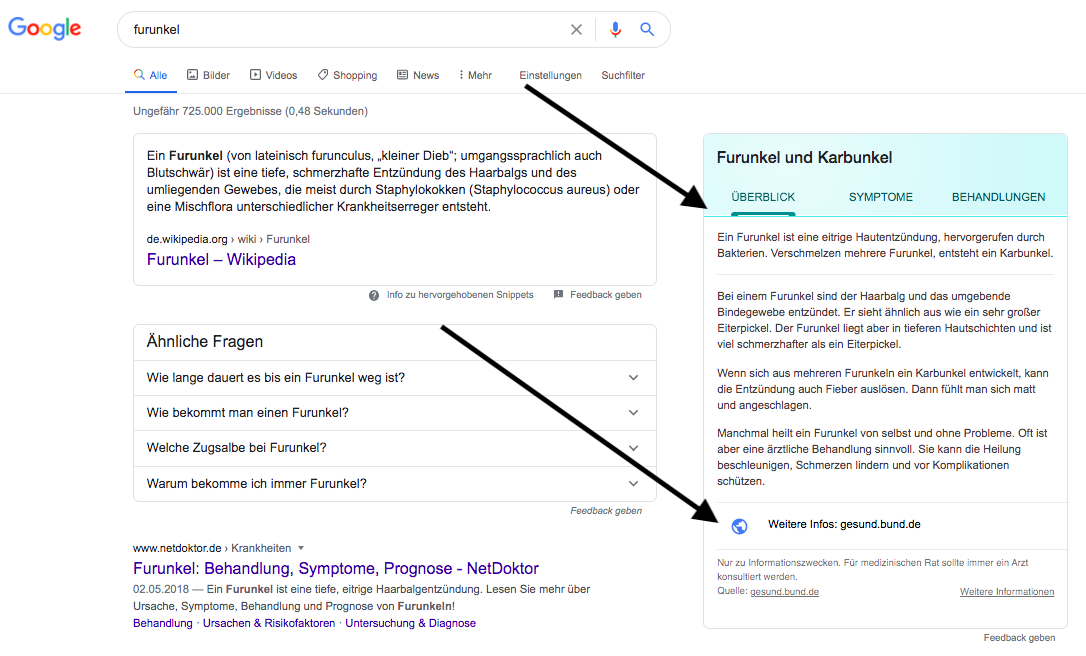Click 'Furunkel und Karbunkel' panel heading

tap(804, 157)
